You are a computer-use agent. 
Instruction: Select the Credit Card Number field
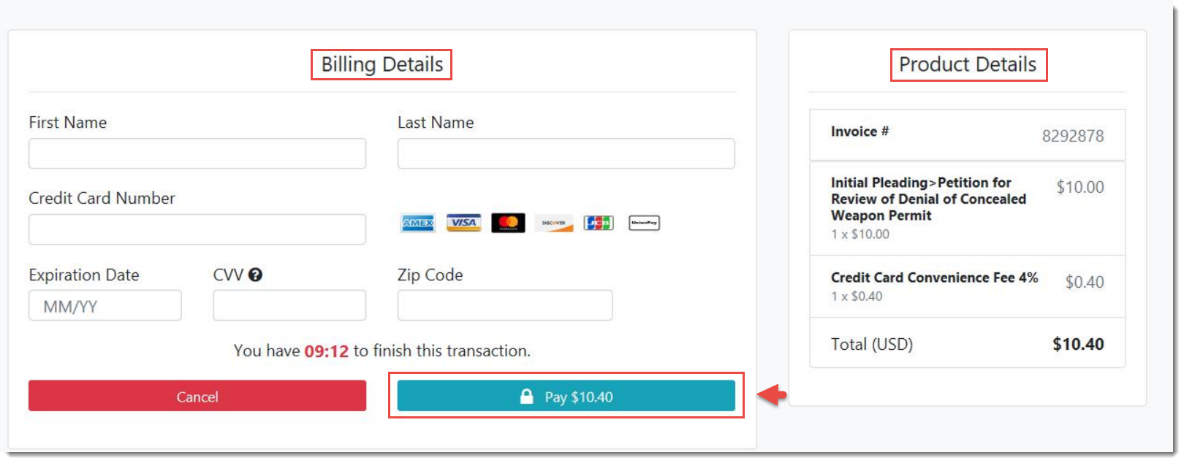coord(197,230)
